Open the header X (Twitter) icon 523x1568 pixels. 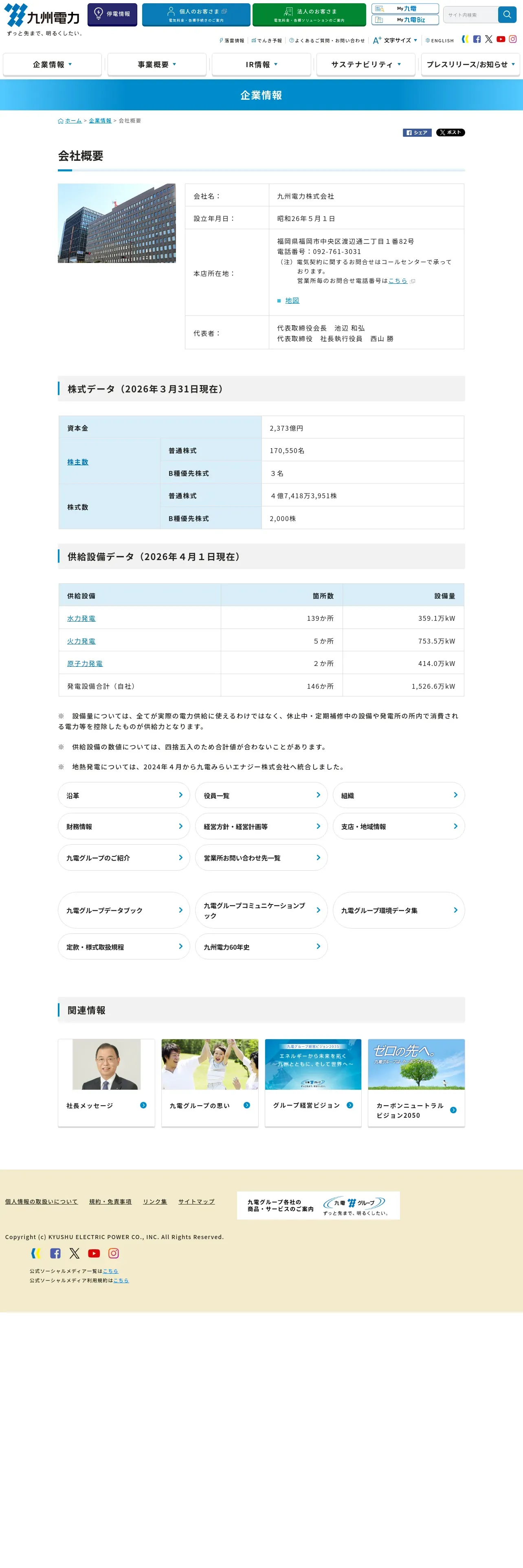click(x=489, y=39)
